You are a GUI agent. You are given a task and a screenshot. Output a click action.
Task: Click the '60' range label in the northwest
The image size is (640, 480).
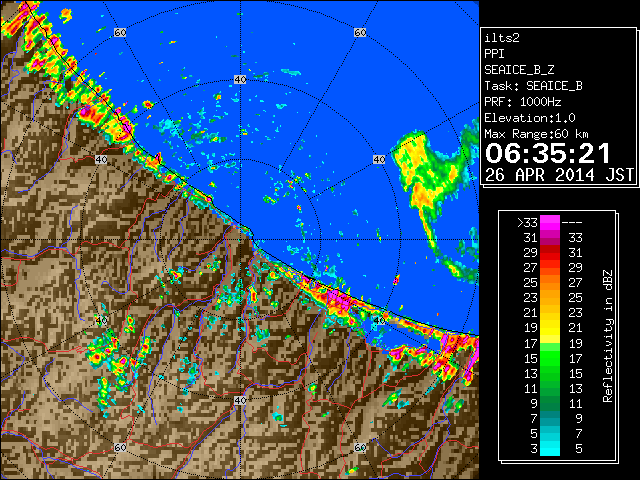120,32
